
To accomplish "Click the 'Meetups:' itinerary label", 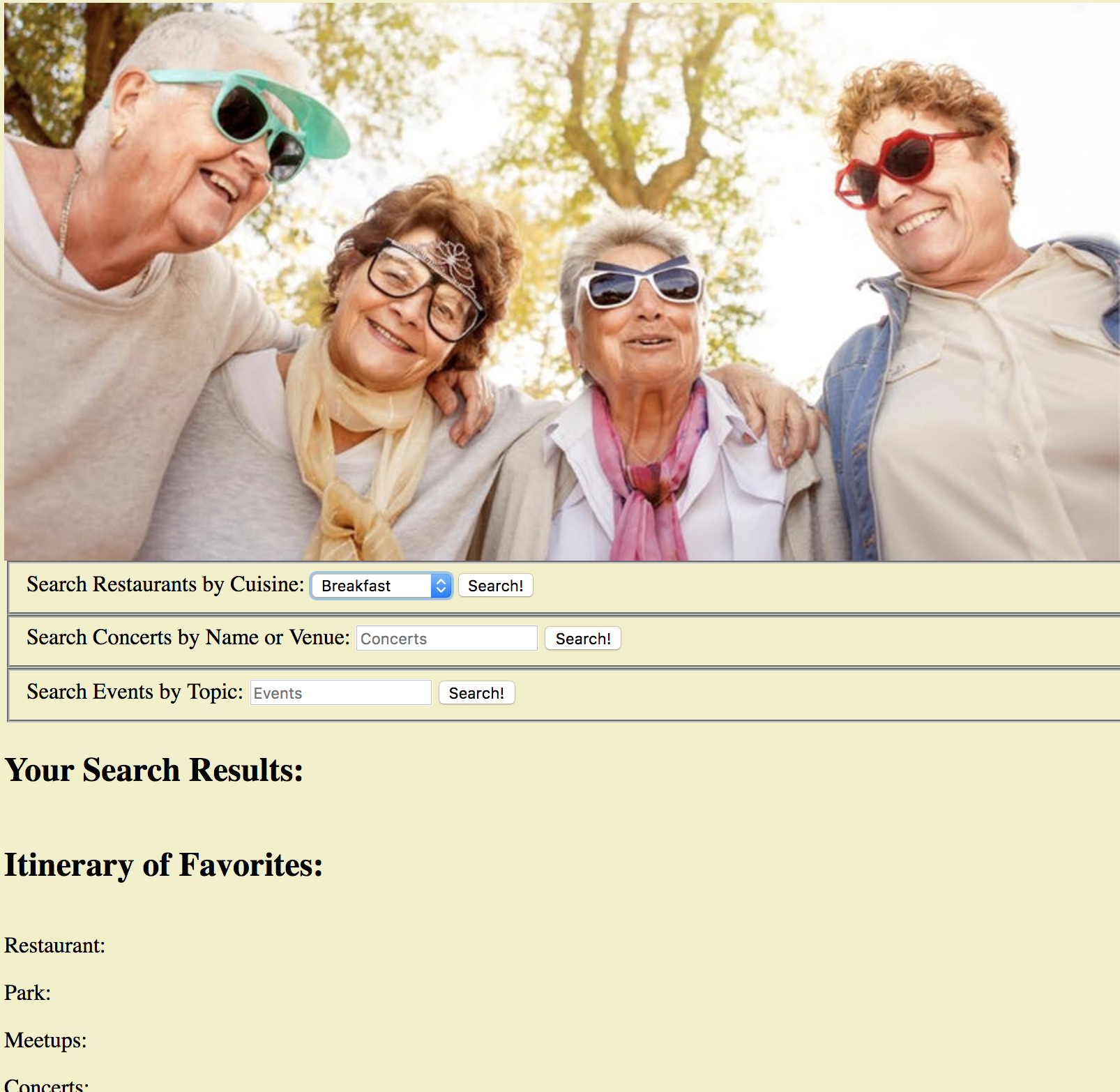I will click(46, 1040).
